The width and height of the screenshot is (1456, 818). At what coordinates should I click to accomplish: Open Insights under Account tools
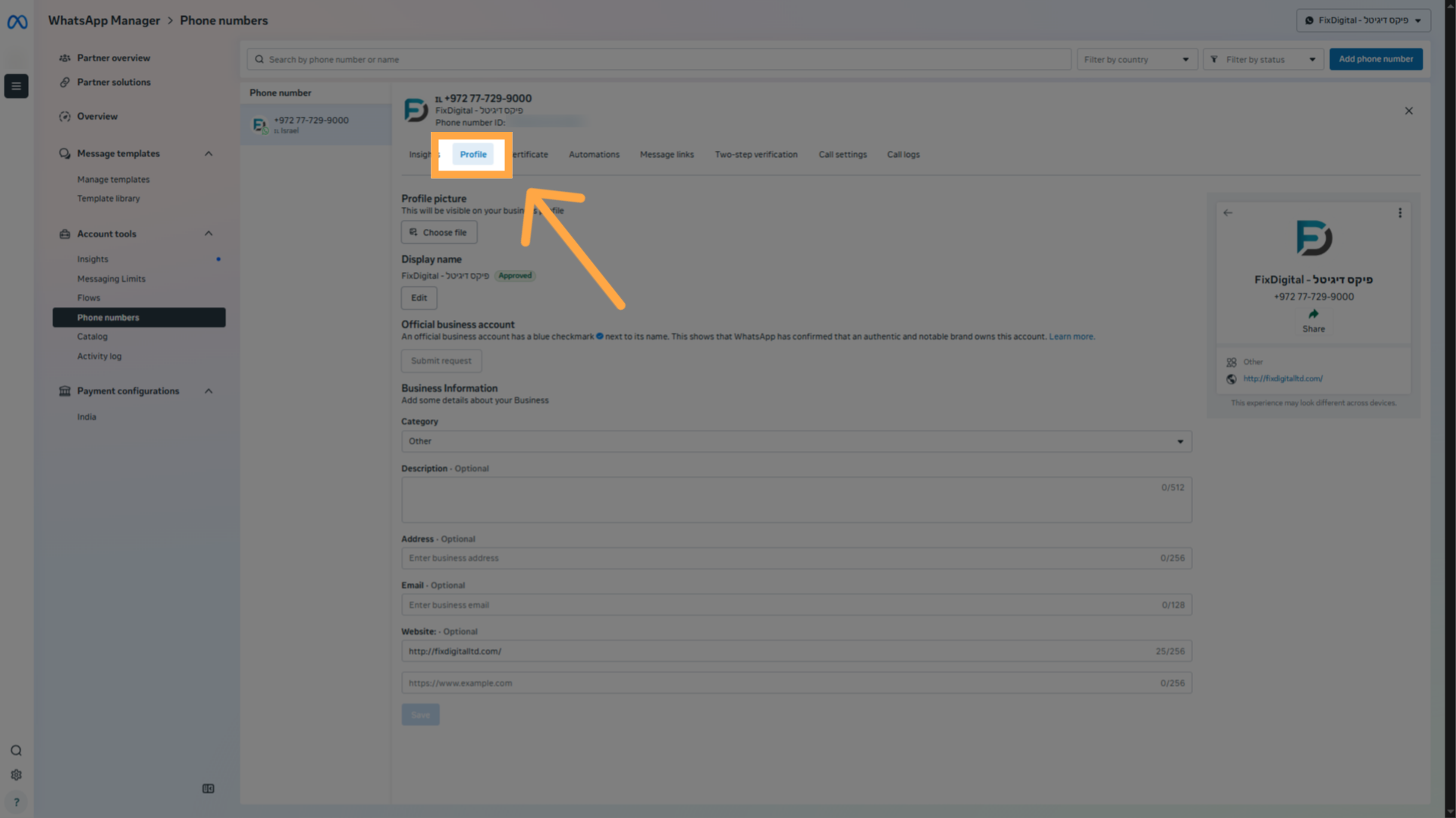click(93, 259)
